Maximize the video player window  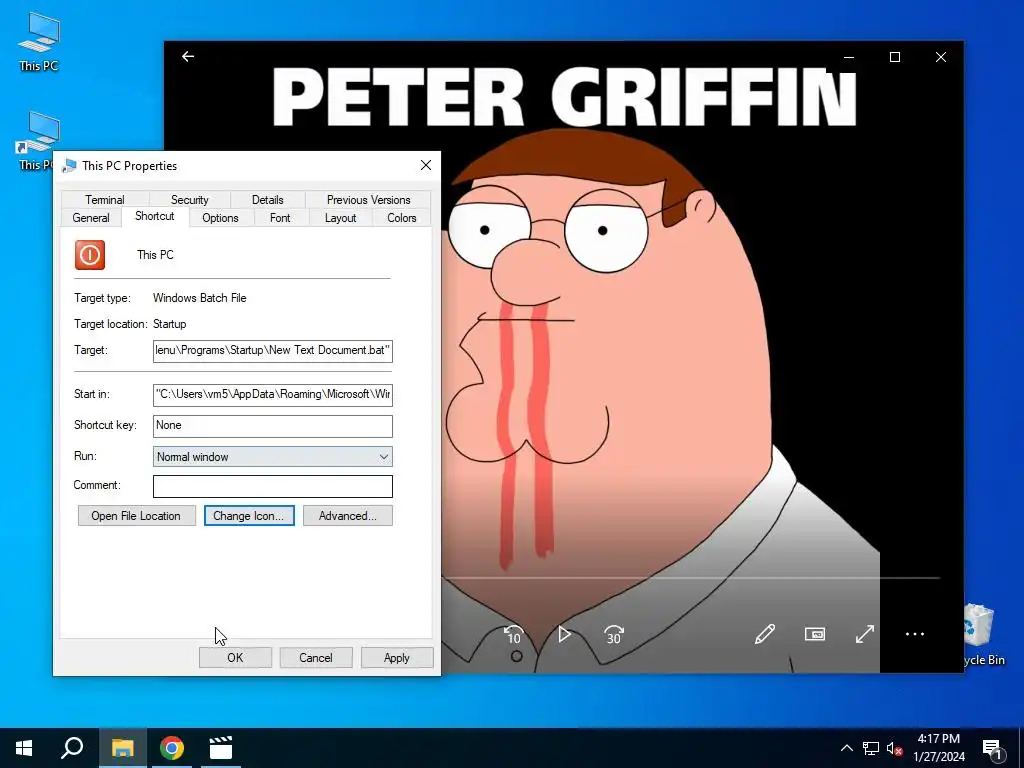pyautogui.click(x=895, y=57)
